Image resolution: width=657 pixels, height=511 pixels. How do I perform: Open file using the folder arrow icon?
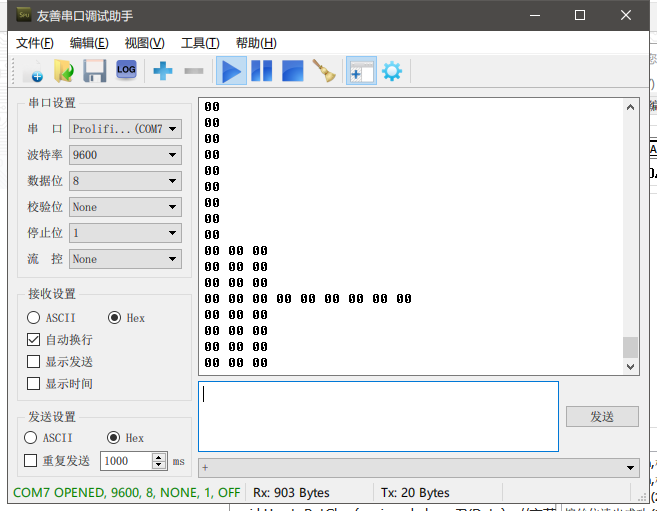pyautogui.click(x=64, y=71)
